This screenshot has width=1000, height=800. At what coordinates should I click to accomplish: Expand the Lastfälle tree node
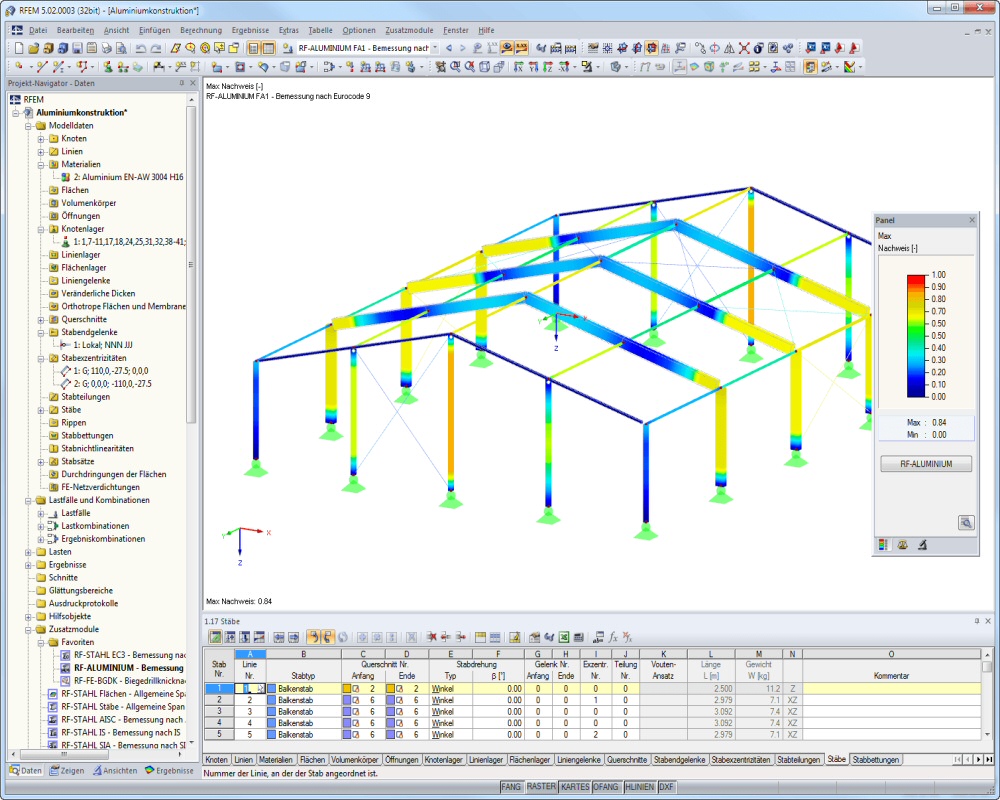[x=41, y=514]
